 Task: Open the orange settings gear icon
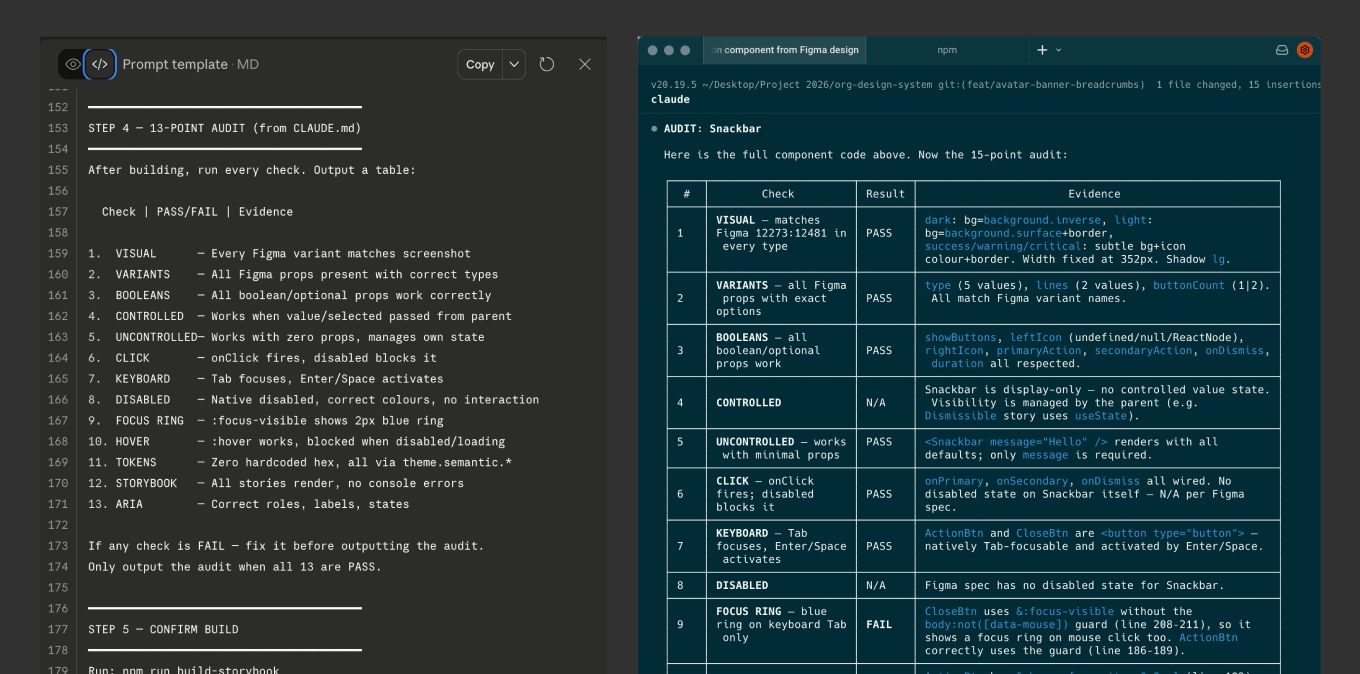(x=1305, y=50)
